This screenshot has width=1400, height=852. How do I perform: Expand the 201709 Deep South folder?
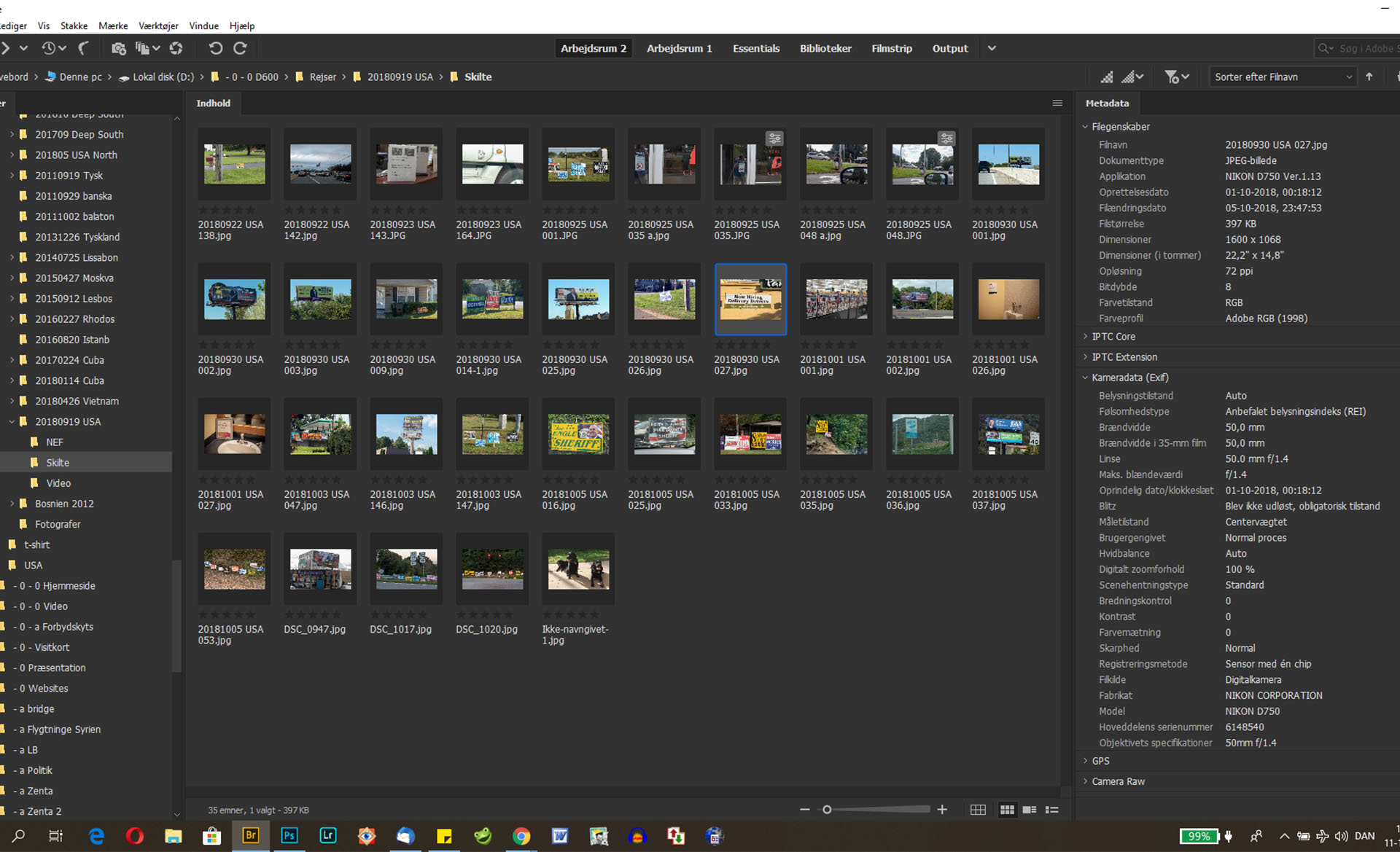(x=12, y=134)
